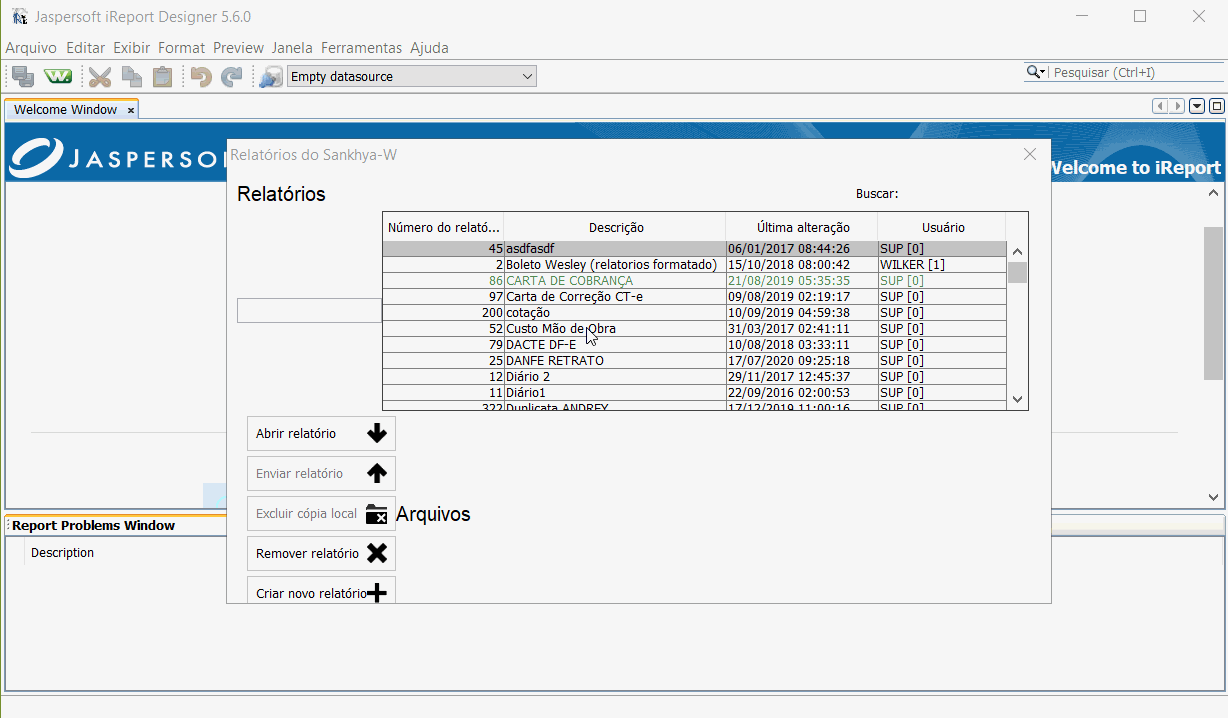Screen dimensions: 1228x718
Task: Click Welcome window scroll up arrow
Action: [x=1213, y=193]
